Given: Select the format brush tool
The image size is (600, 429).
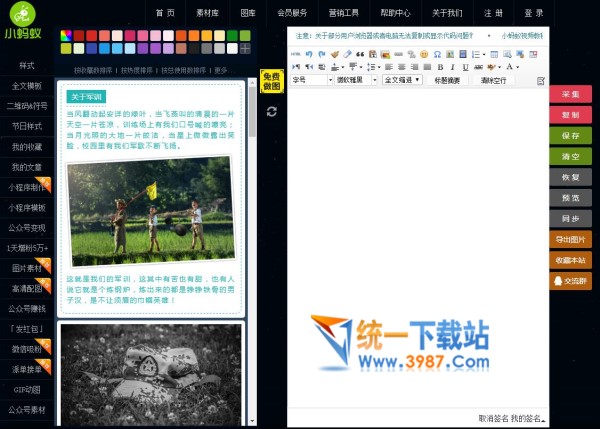Looking at the screenshot, I should (334, 54).
